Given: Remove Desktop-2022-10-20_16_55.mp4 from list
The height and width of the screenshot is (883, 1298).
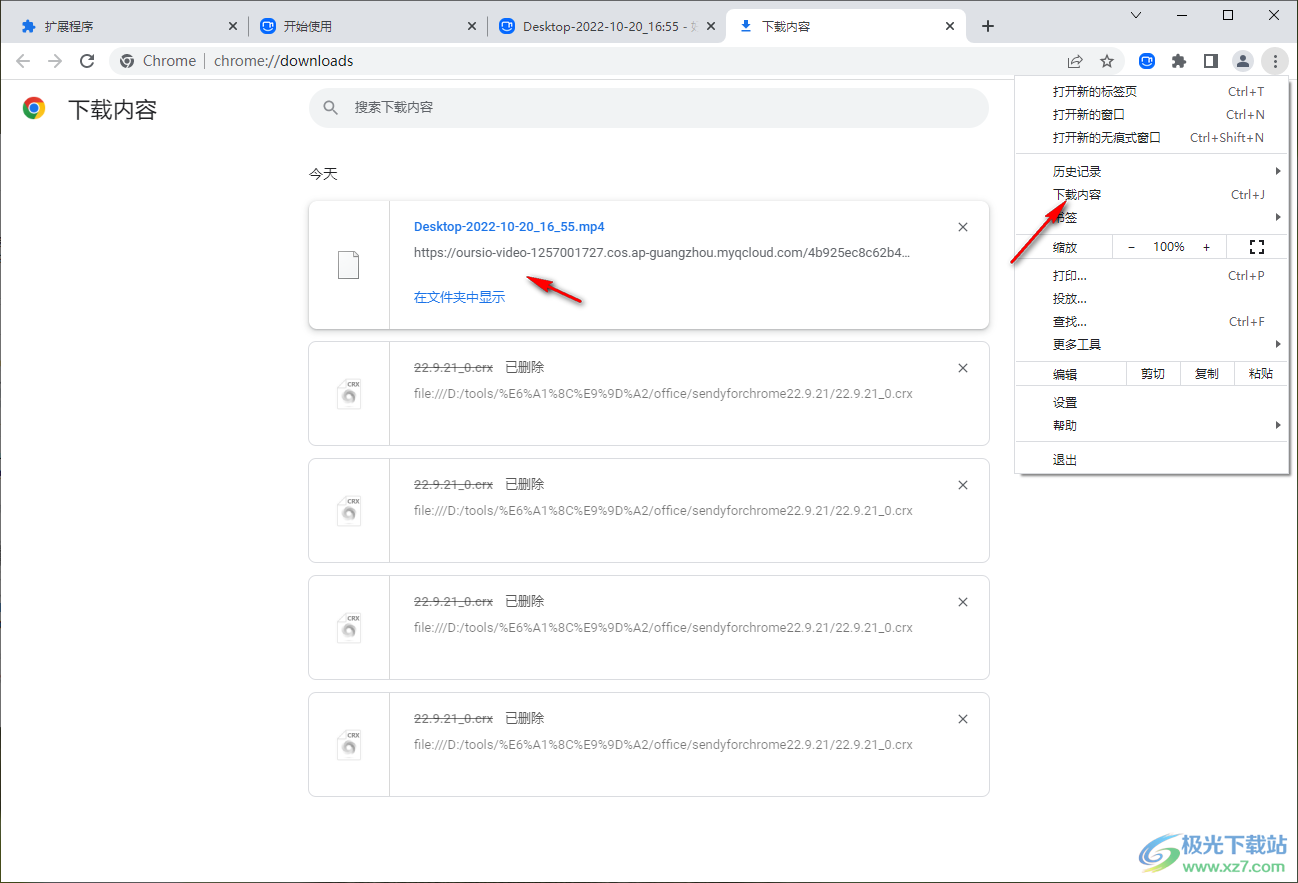Looking at the screenshot, I should [963, 227].
